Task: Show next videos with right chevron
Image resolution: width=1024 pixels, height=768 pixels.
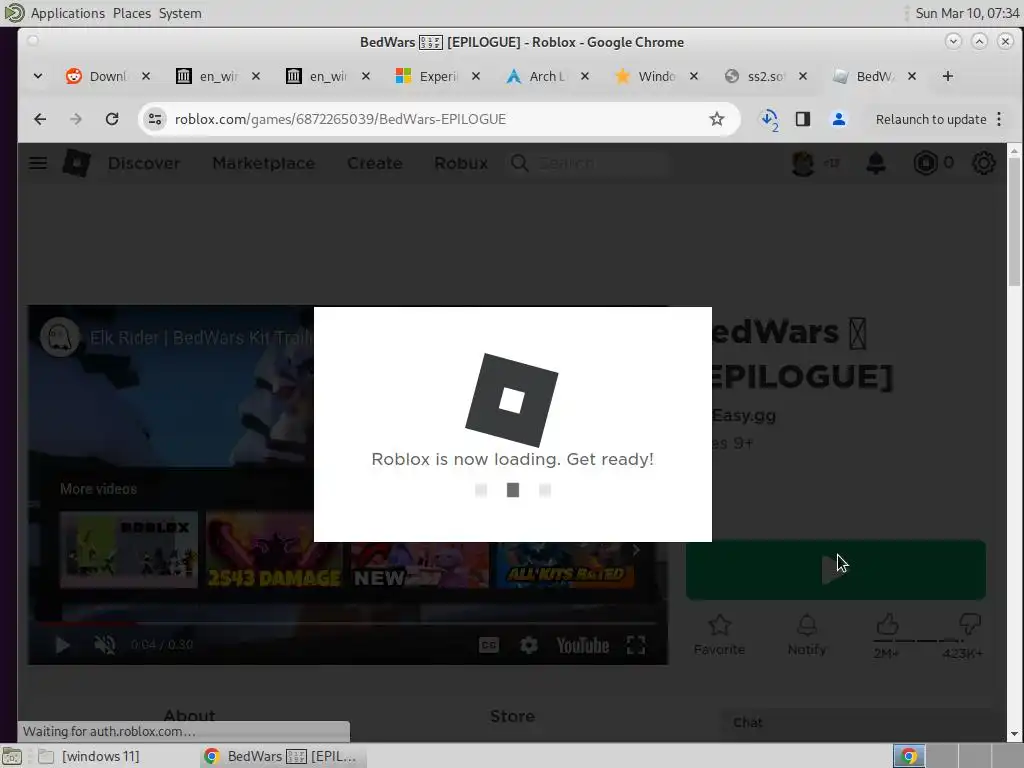Action: tap(635, 551)
